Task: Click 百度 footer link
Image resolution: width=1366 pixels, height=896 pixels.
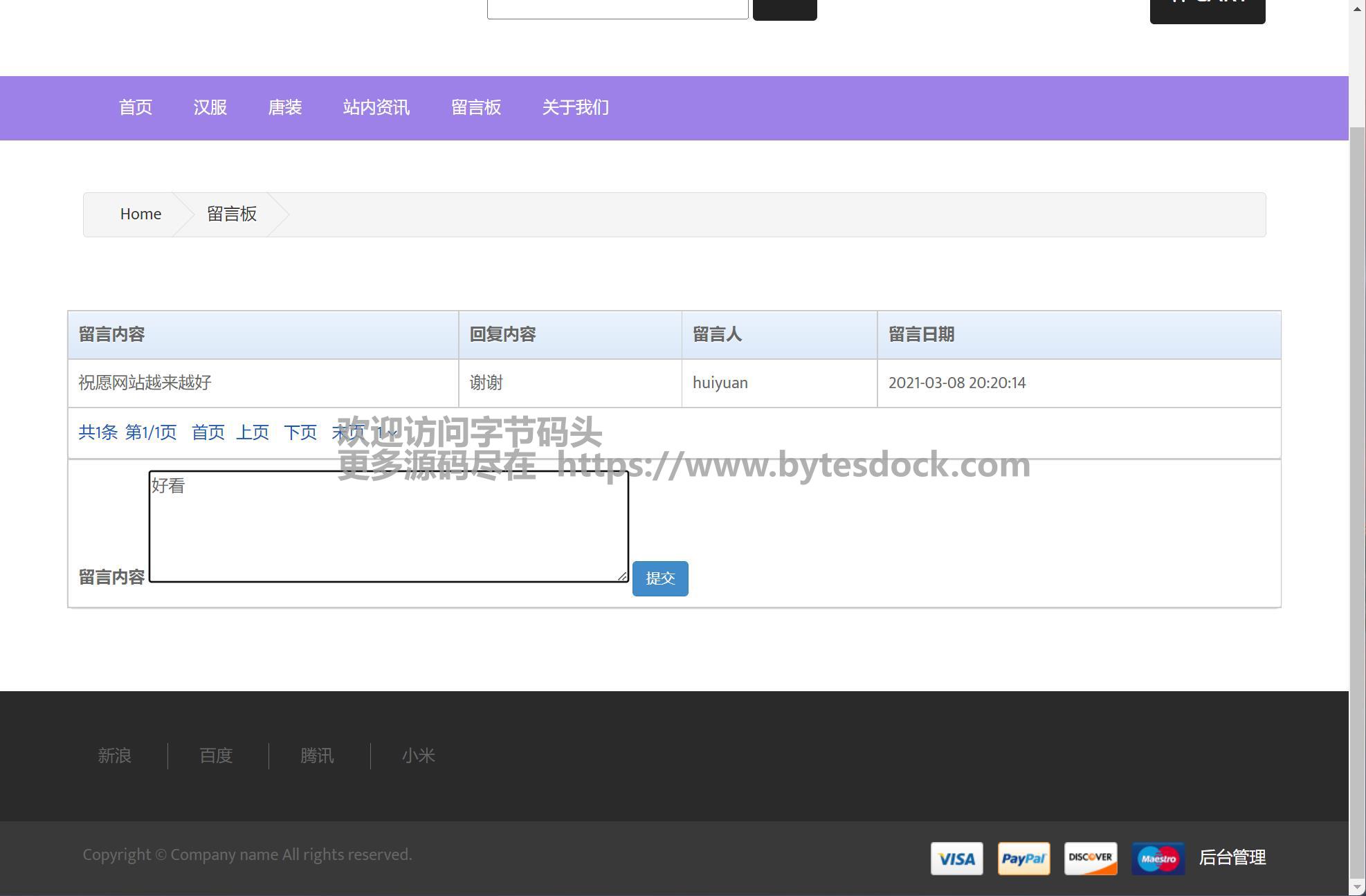Action: [216, 756]
